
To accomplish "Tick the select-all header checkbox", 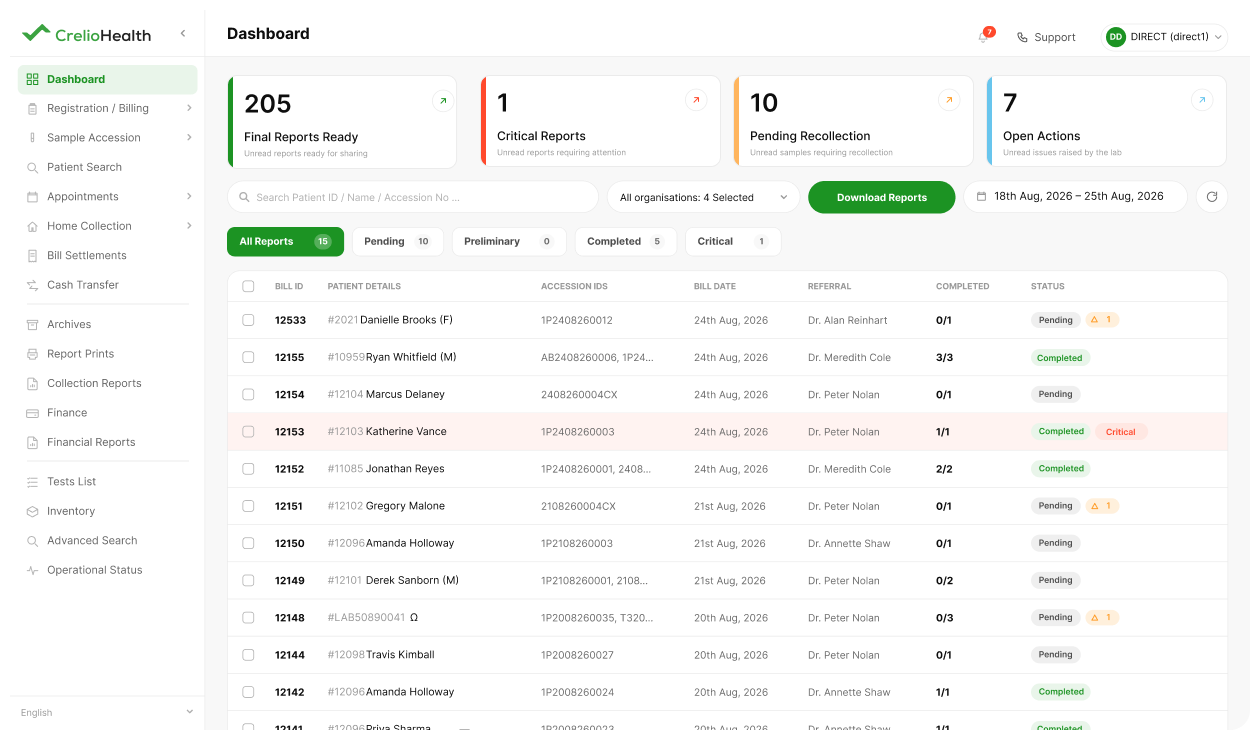I will pos(248,286).
